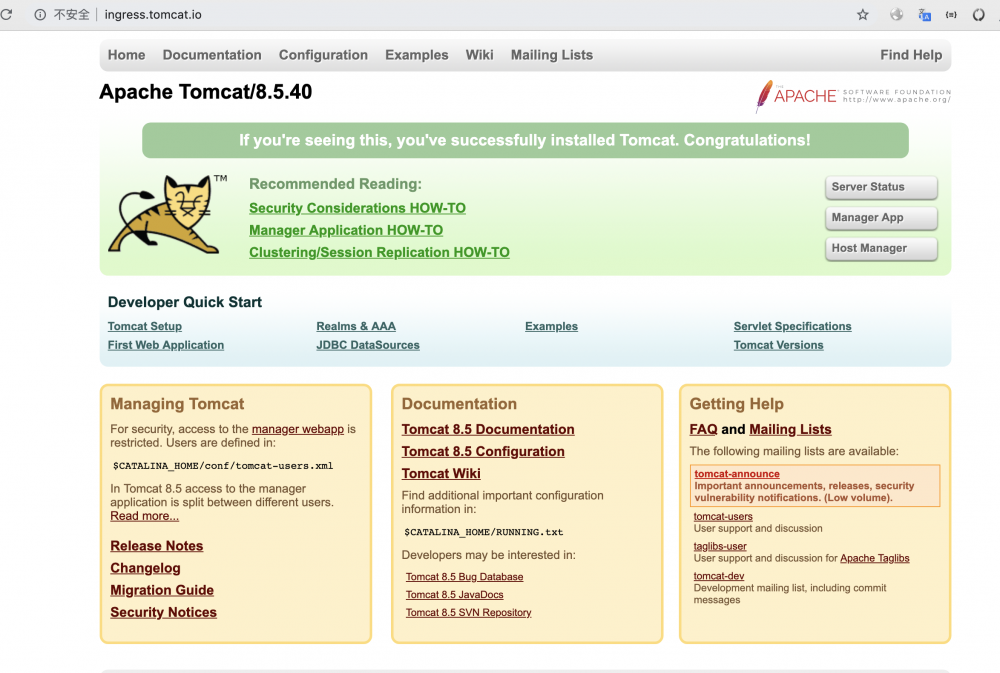Screen dimensions: 1000x673
Task: Click the circular sync extension icon
Action: pyautogui.click(x=978, y=15)
